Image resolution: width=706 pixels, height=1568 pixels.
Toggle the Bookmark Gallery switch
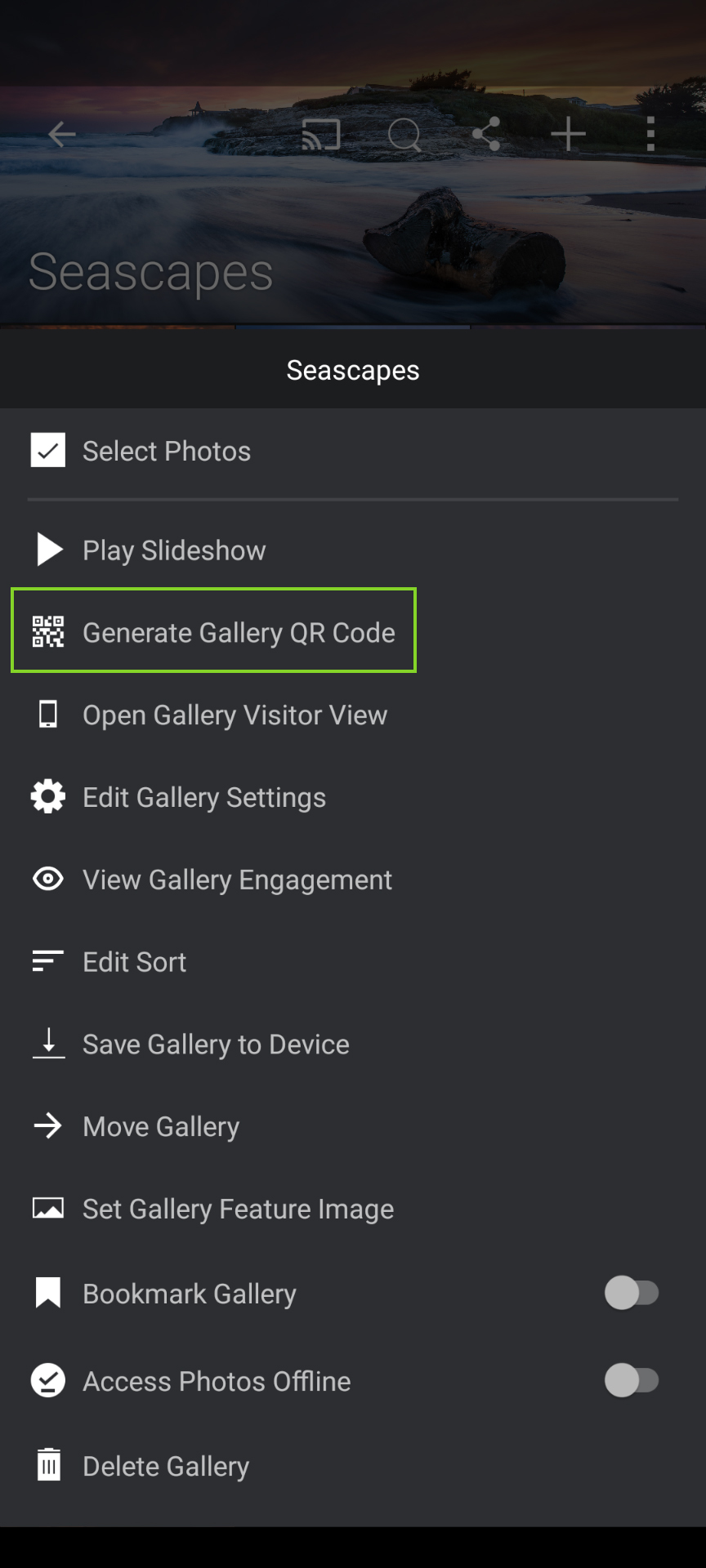point(632,1293)
